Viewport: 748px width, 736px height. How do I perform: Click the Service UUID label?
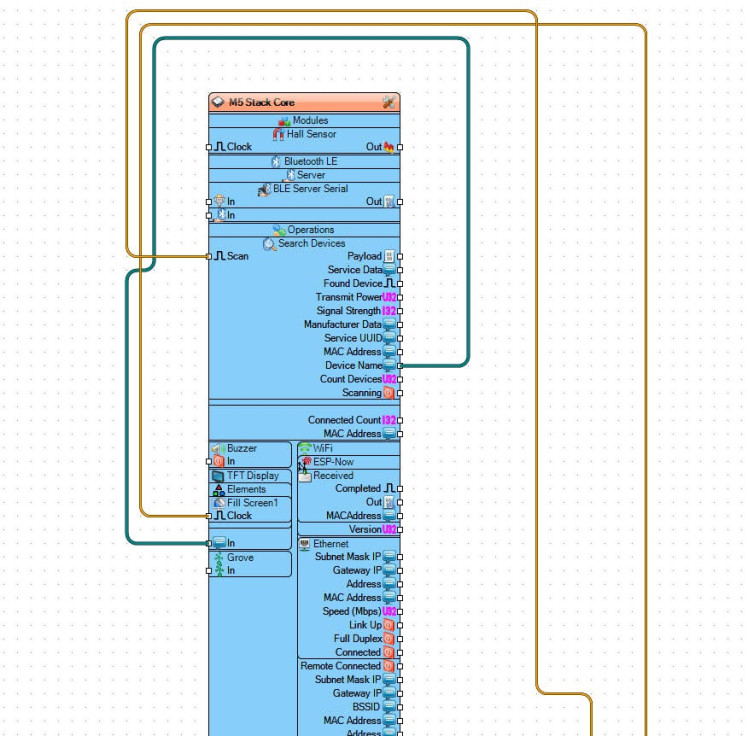click(x=353, y=338)
